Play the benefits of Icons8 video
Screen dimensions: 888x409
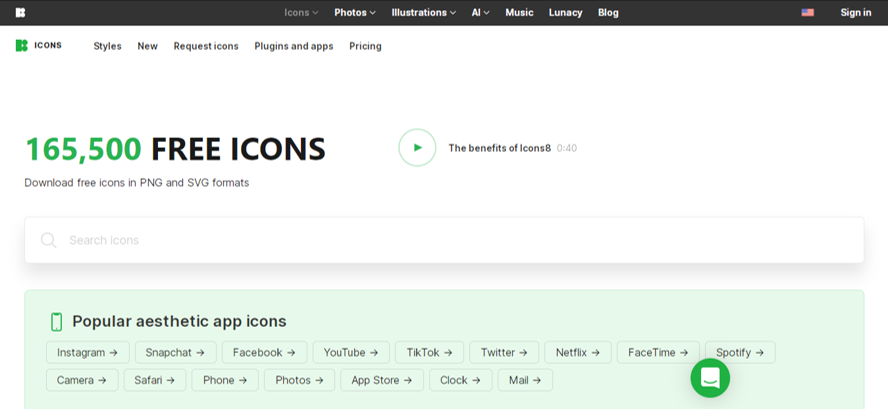[417, 148]
